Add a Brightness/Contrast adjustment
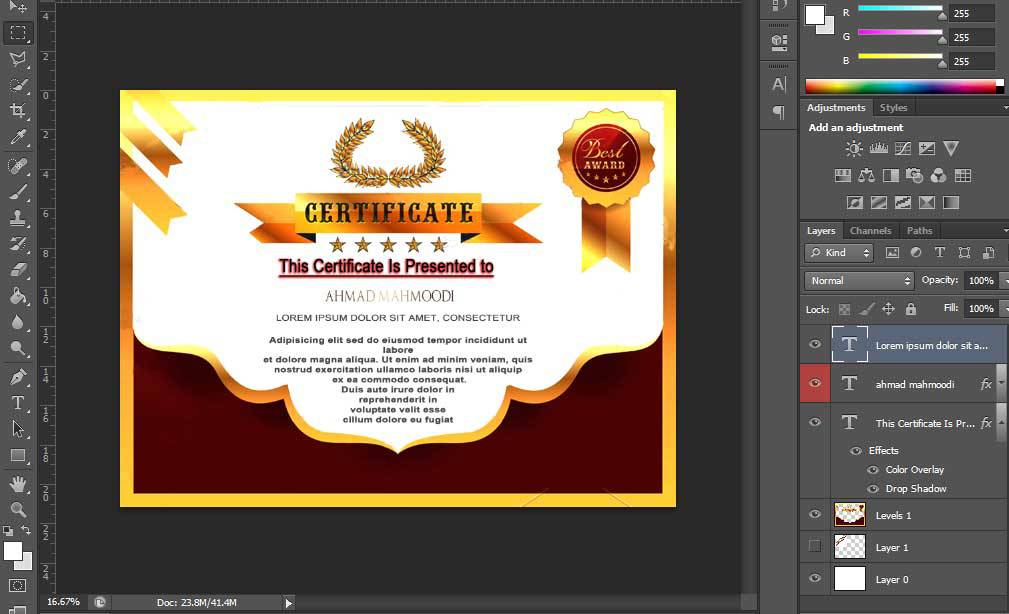 (854, 149)
